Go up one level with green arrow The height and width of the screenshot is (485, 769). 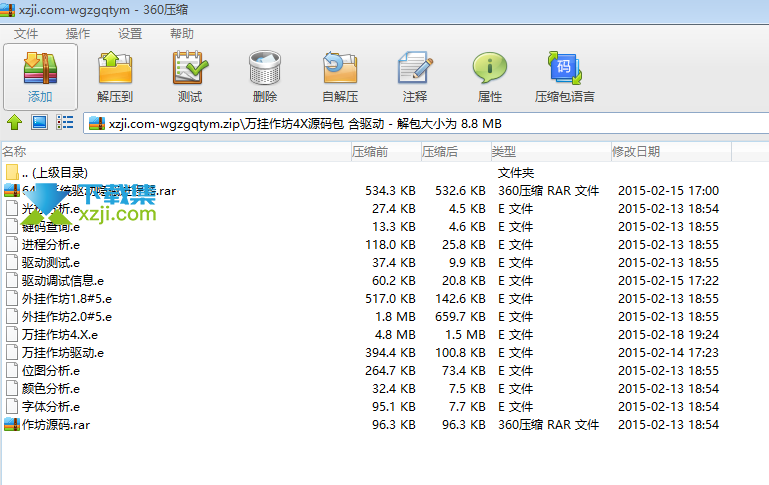click(15, 122)
